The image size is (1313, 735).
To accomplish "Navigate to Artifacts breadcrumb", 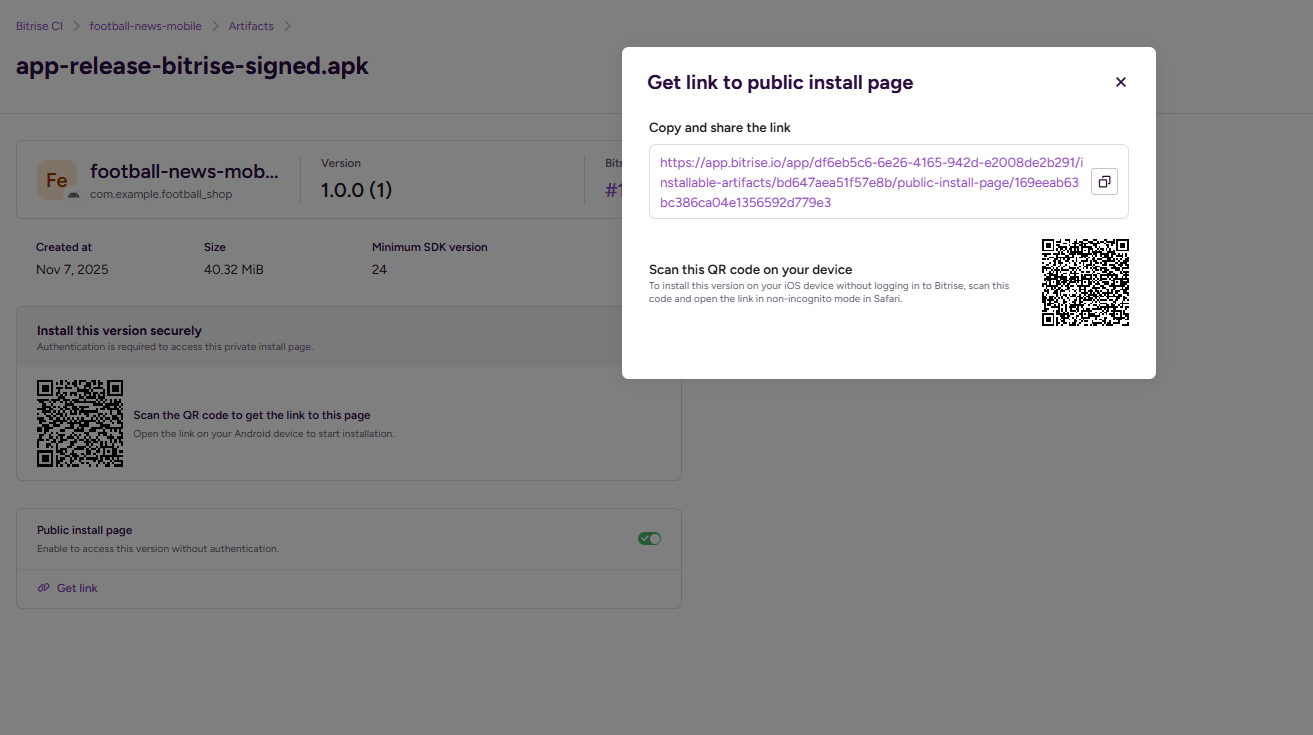I will [251, 26].
